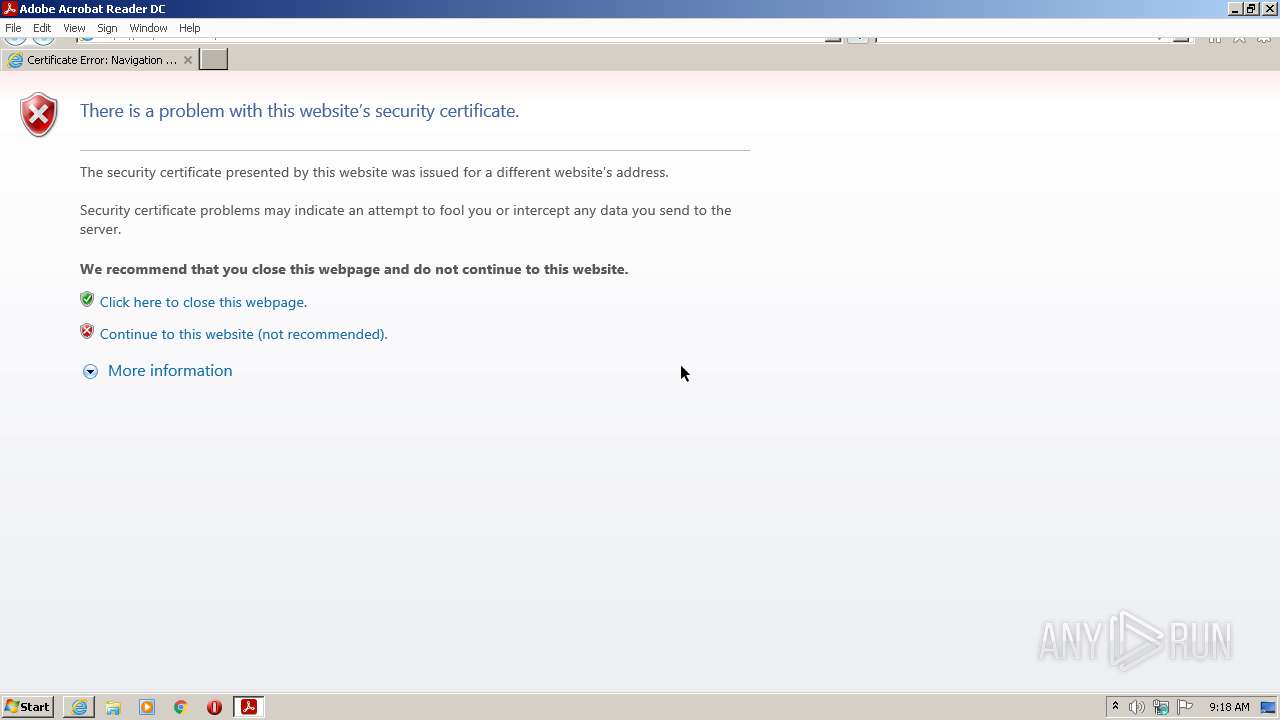
Task: Open the Windows Start menu
Action: coord(27,707)
